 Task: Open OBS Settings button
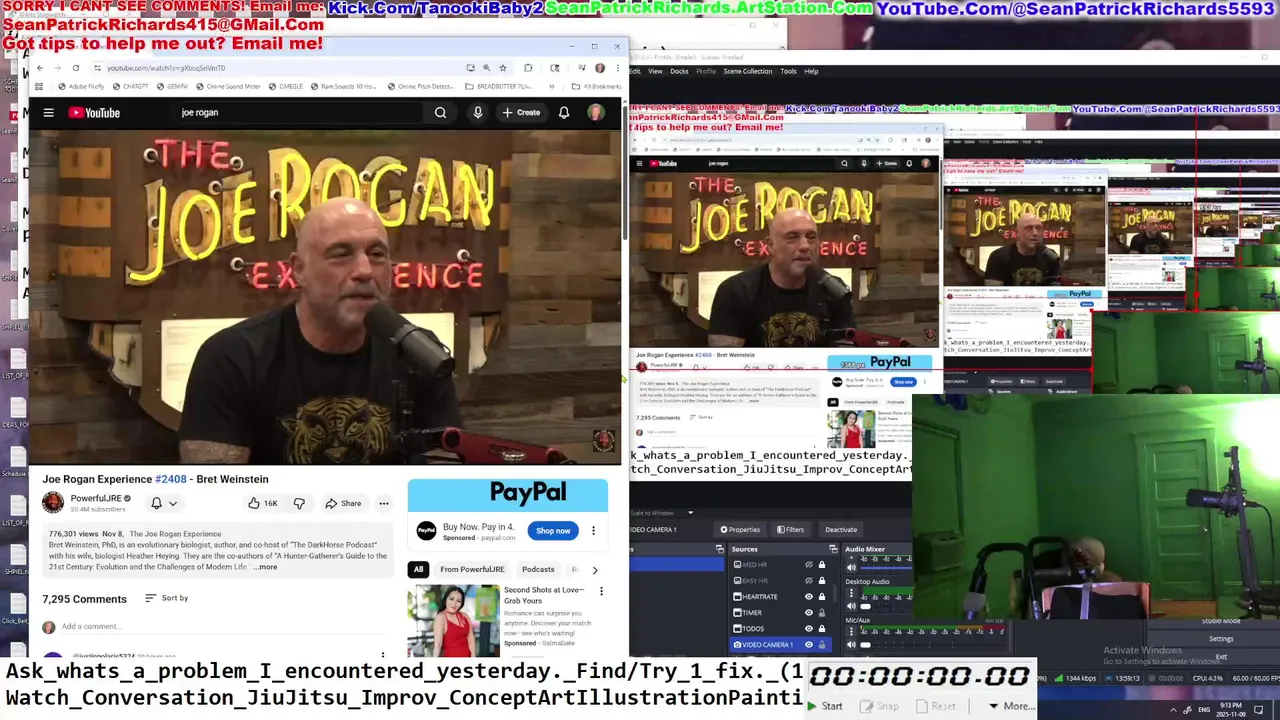pos(1221,639)
